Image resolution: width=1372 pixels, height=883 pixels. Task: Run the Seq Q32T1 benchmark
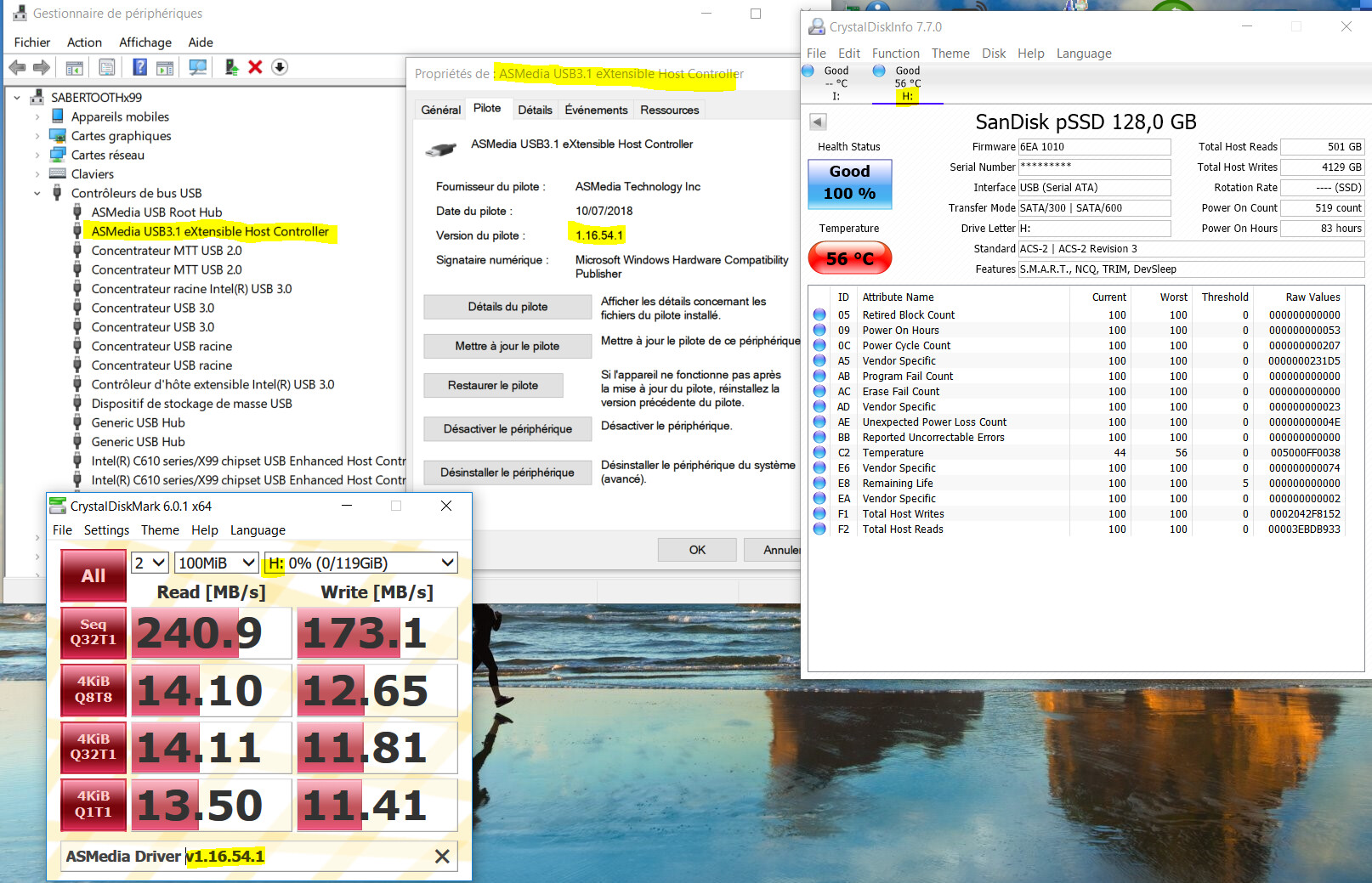pos(94,632)
